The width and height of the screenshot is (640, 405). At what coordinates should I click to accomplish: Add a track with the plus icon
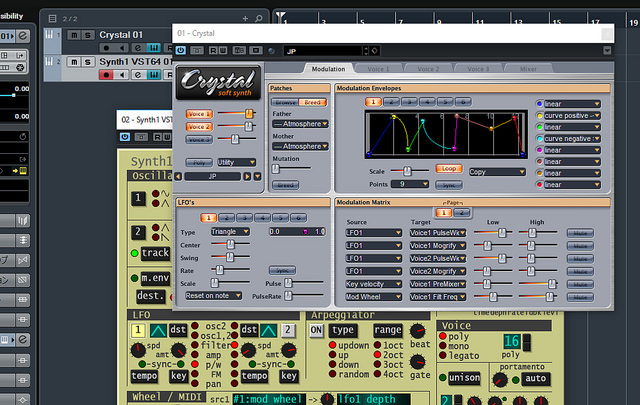245,18
